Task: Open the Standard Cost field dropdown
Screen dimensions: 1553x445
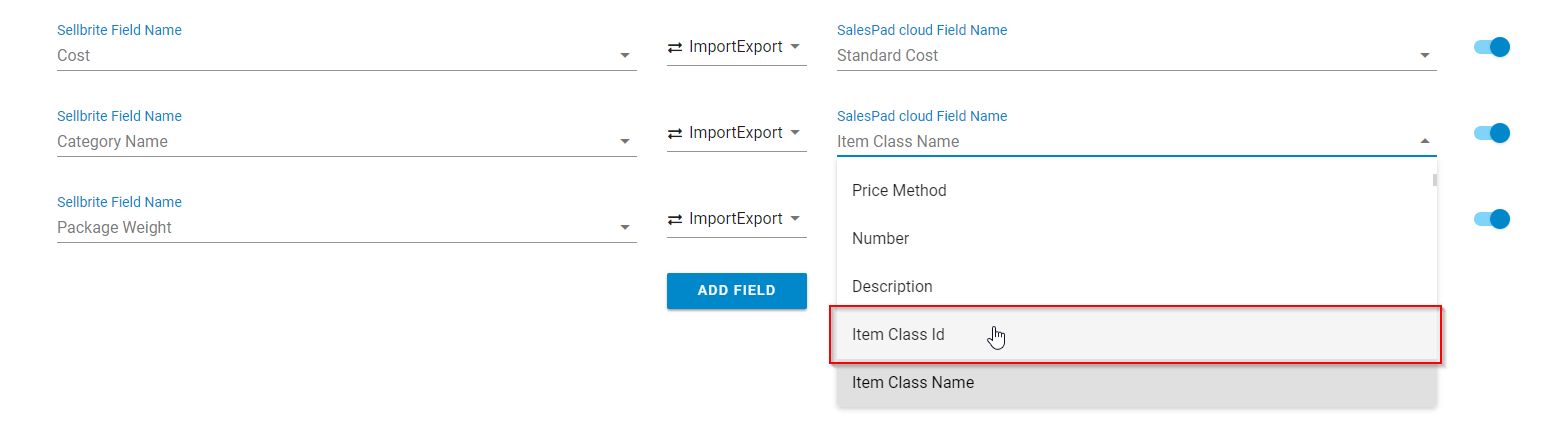Action: pos(1424,56)
